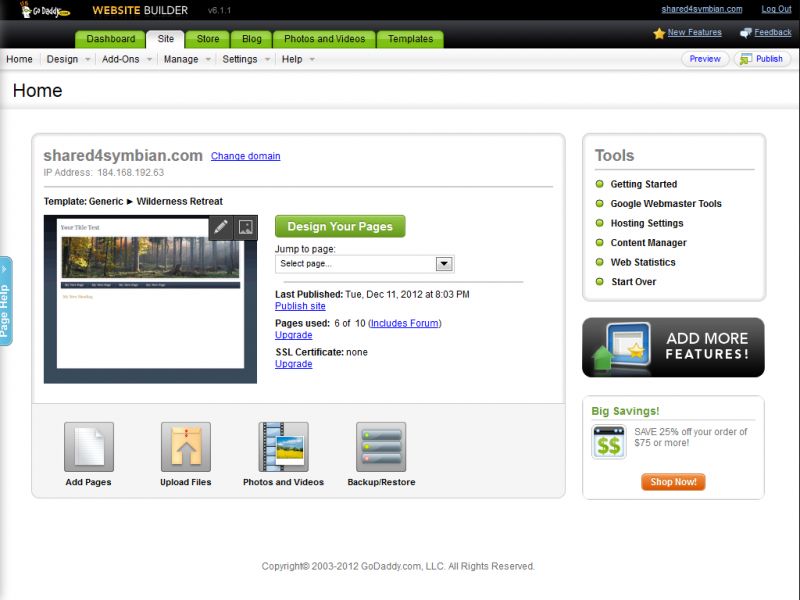Image resolution: width=800 pixels, height=600 pixels.
Task: Open Google Webmaster Tools link
Action: (x=666, y=204)
